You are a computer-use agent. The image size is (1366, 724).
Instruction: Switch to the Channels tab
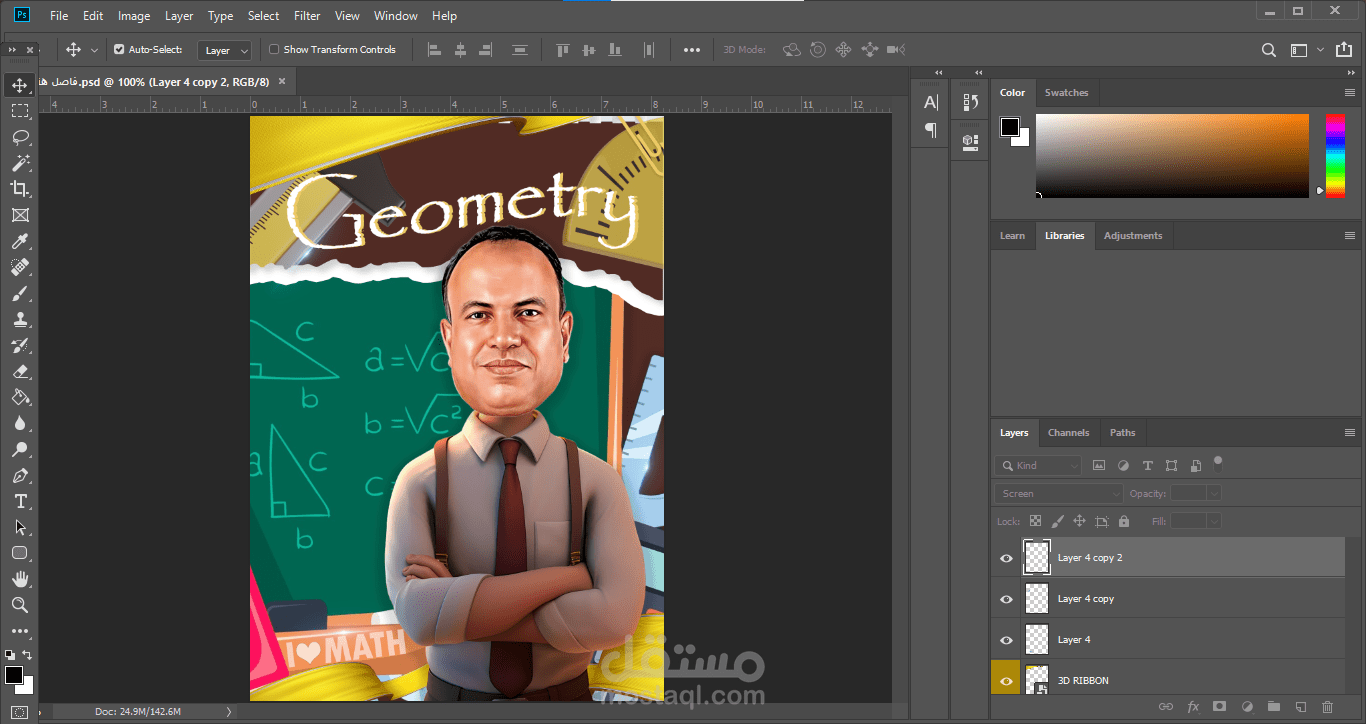point(1068,433)
